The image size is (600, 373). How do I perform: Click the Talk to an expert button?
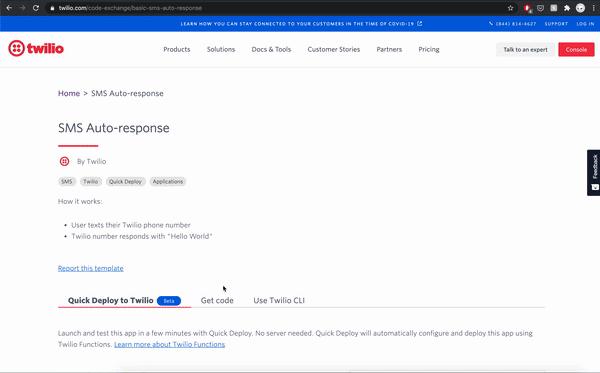tap(525, 50)
